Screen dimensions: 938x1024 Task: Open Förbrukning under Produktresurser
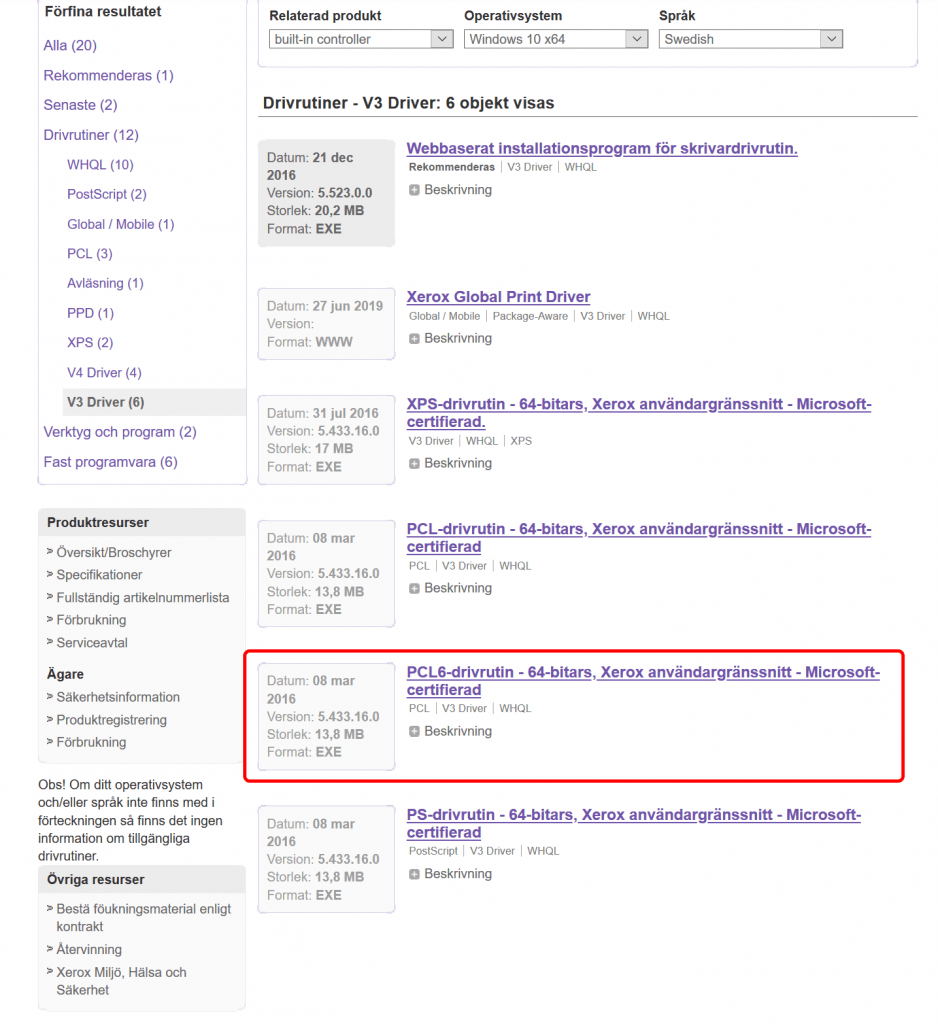91,620
